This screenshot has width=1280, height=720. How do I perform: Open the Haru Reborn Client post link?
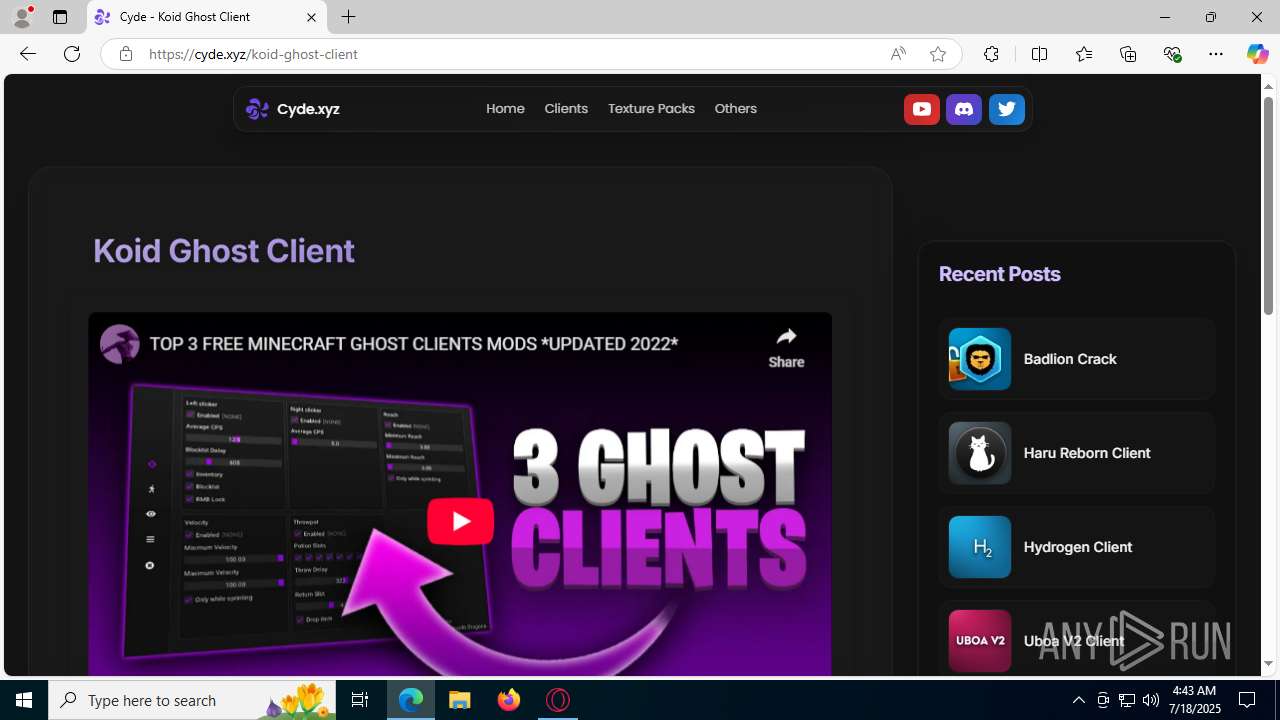(x=1087, y=453)
